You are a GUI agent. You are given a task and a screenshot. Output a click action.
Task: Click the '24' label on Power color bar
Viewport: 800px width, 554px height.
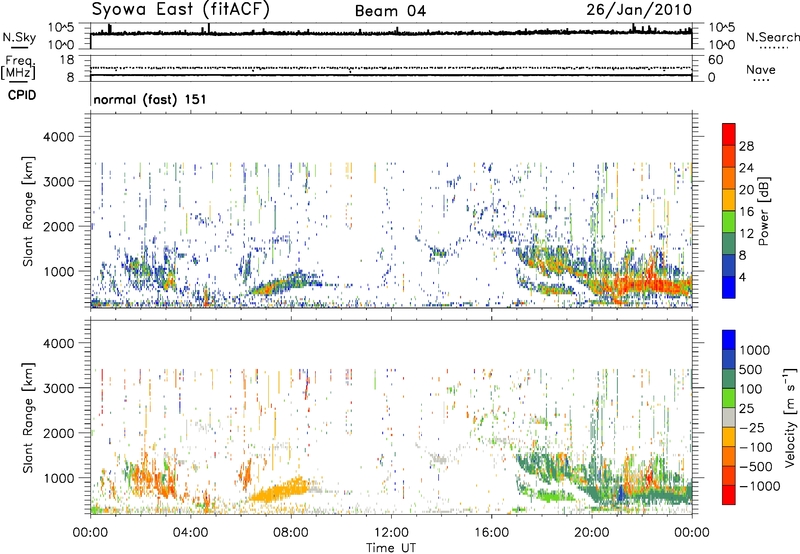click(746, 168)
